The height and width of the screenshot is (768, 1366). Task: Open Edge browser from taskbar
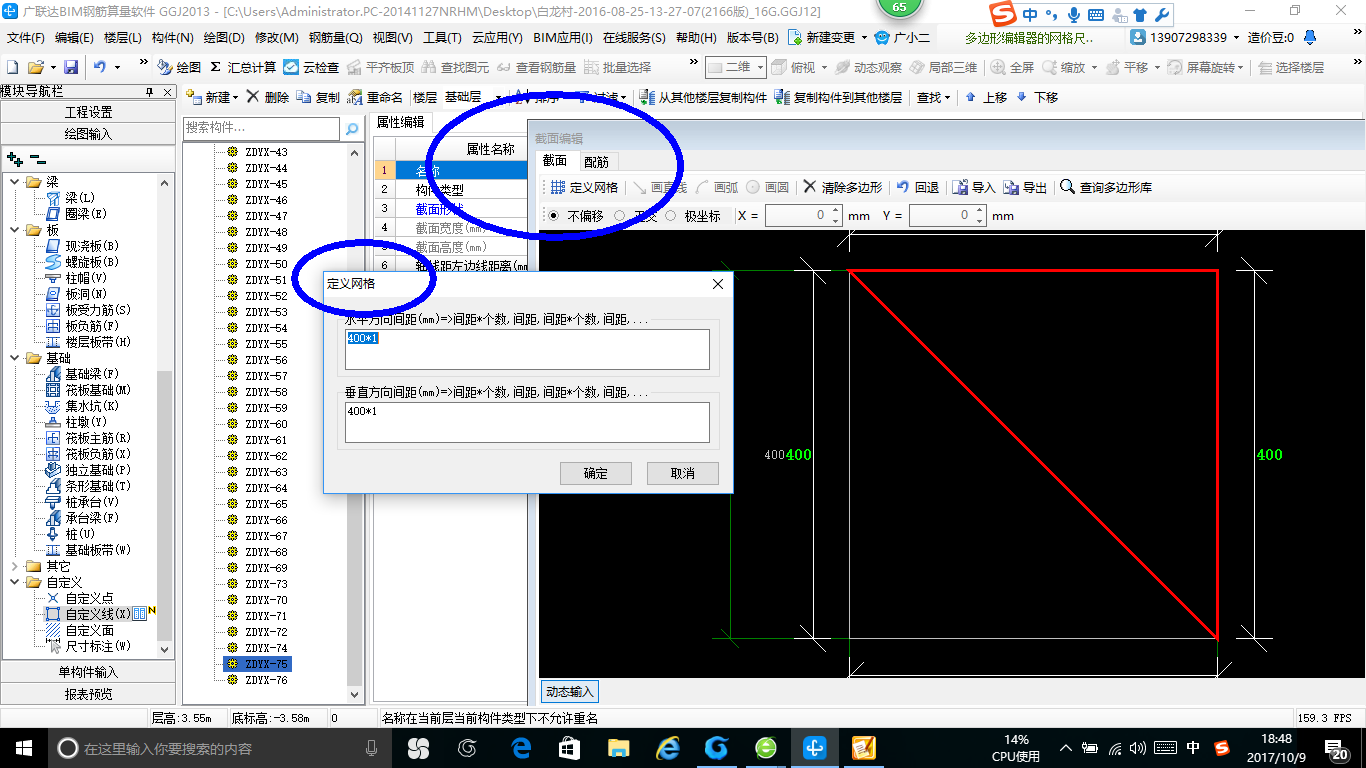coord(521,747)
